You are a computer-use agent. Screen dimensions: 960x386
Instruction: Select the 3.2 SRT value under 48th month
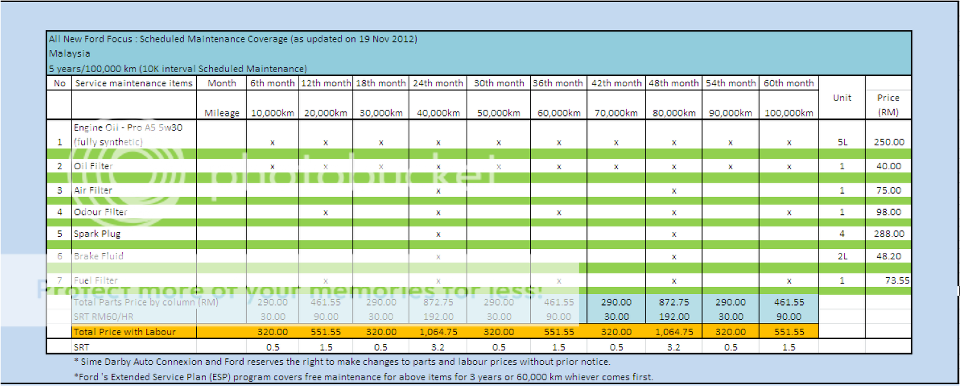tap(673, 347)
